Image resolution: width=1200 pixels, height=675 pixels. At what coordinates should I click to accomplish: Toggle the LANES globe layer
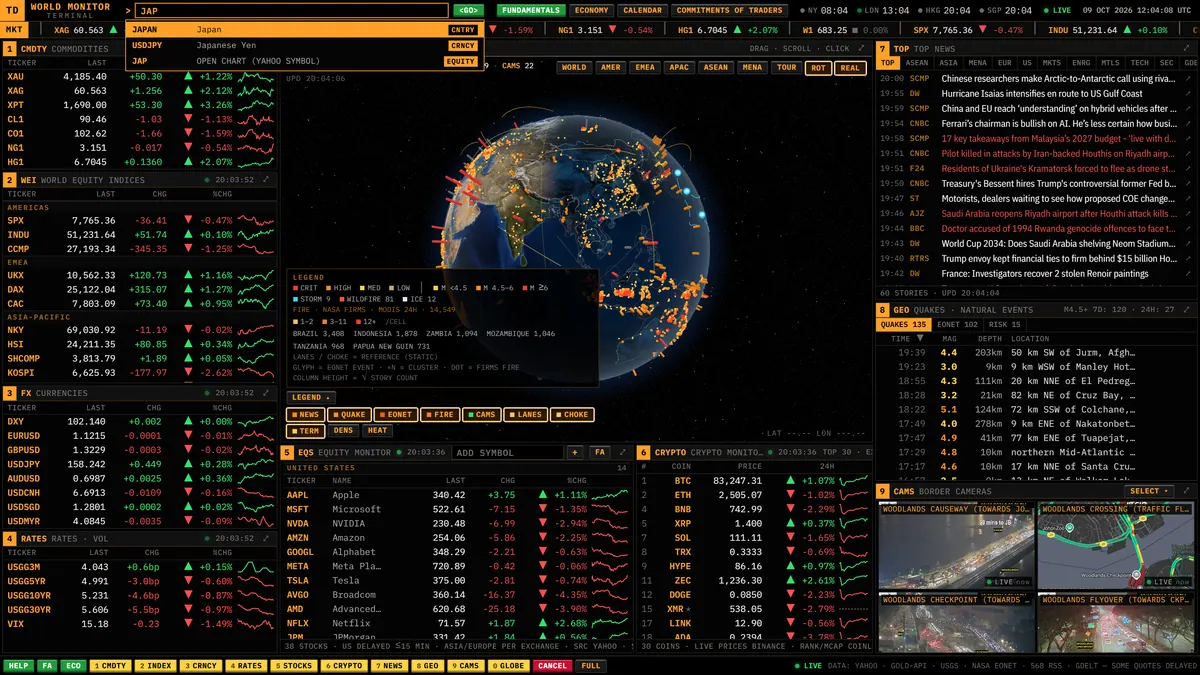coord(525,415)
